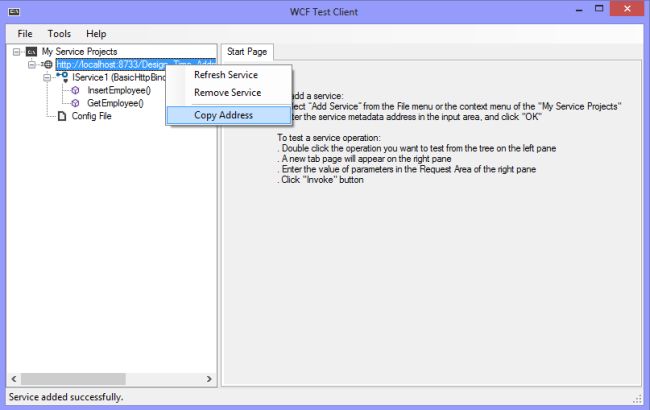The height and width of the screenshot is (410, 650).
Task: Click the GetEmployee operation cube icon
Action: click(x=75, y=103)
